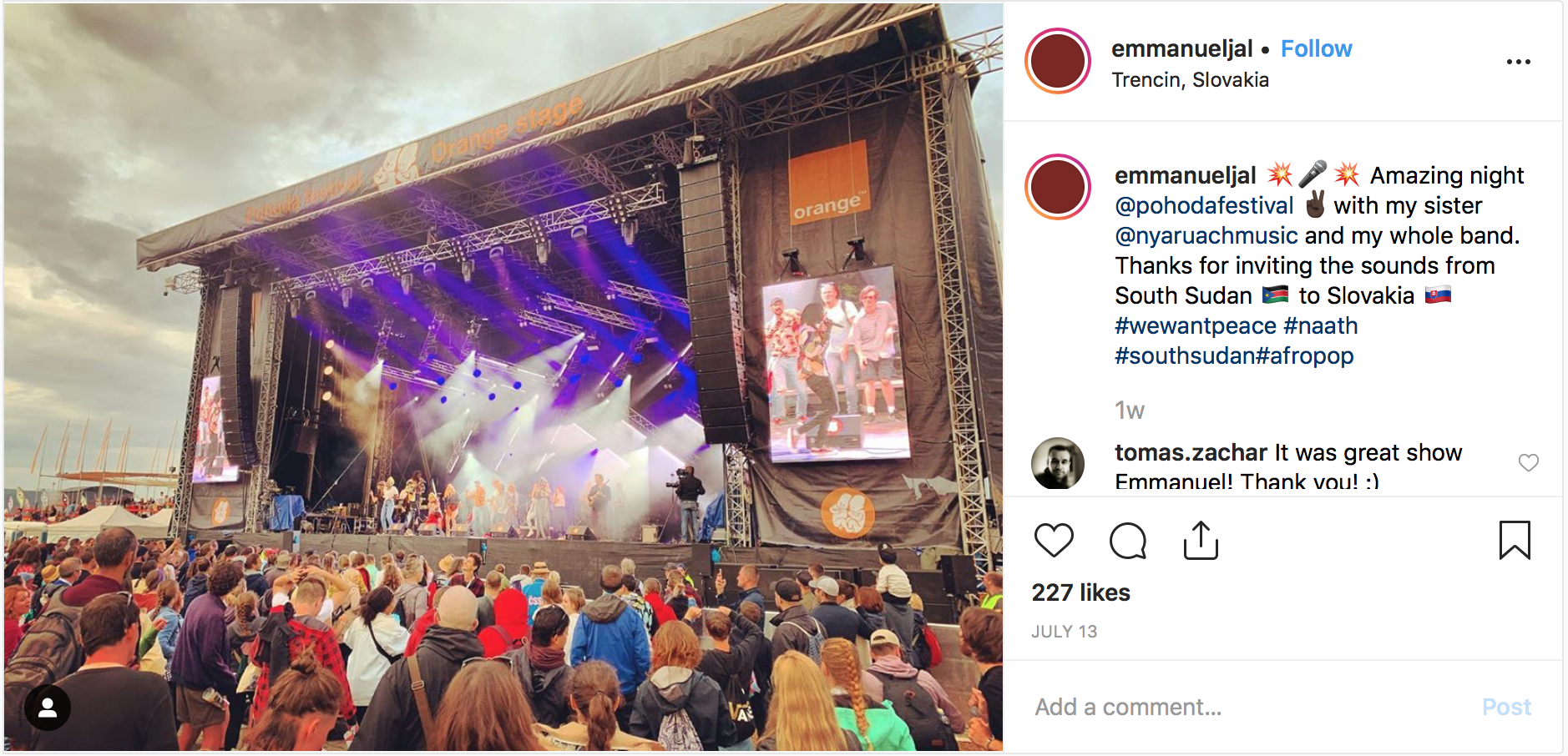Viewport: 1568px width, 756px height.
Task: Open emmanueljal profile picture in header
Action: point(1058,61)
